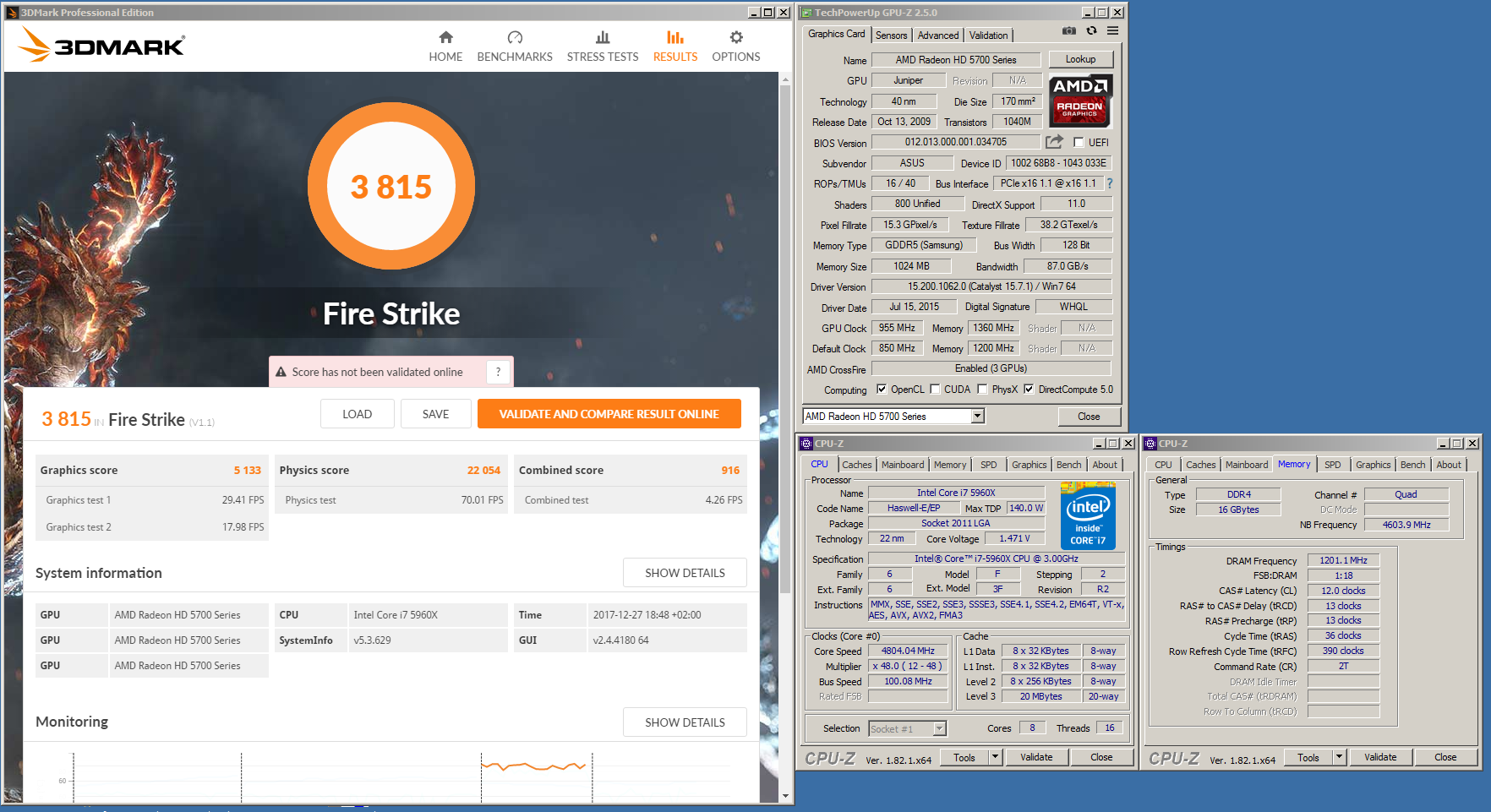Toggle the DirectCompute 5.0 checkbox

coord(1029,390)
